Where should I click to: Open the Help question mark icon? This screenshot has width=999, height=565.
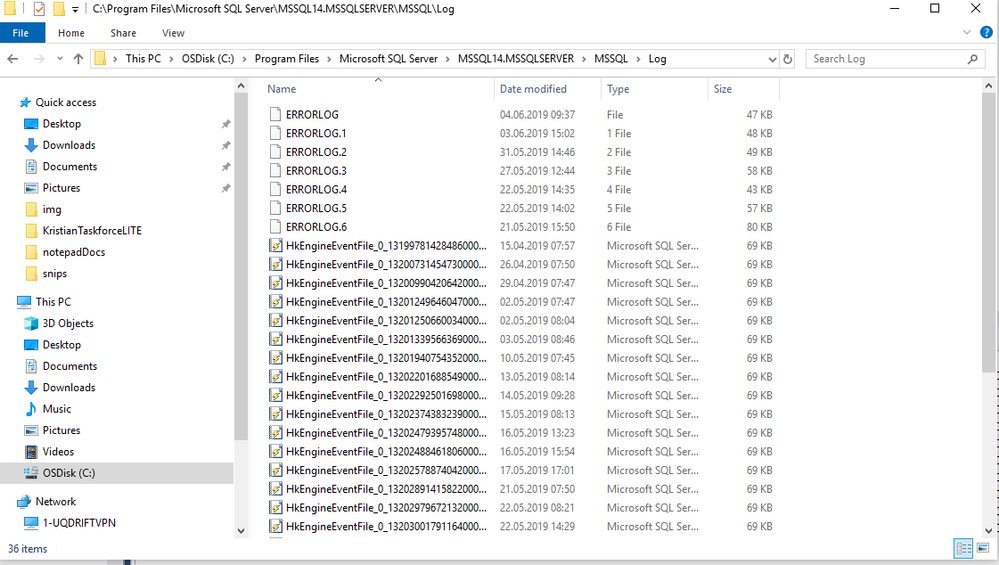(x=986, y=32)
